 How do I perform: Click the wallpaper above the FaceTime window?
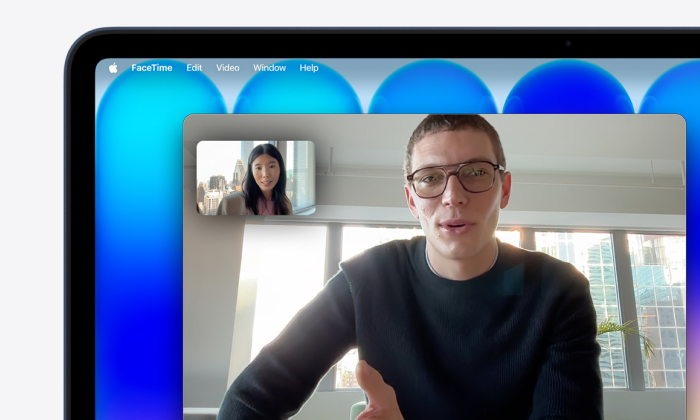click(x=430, y=95)
